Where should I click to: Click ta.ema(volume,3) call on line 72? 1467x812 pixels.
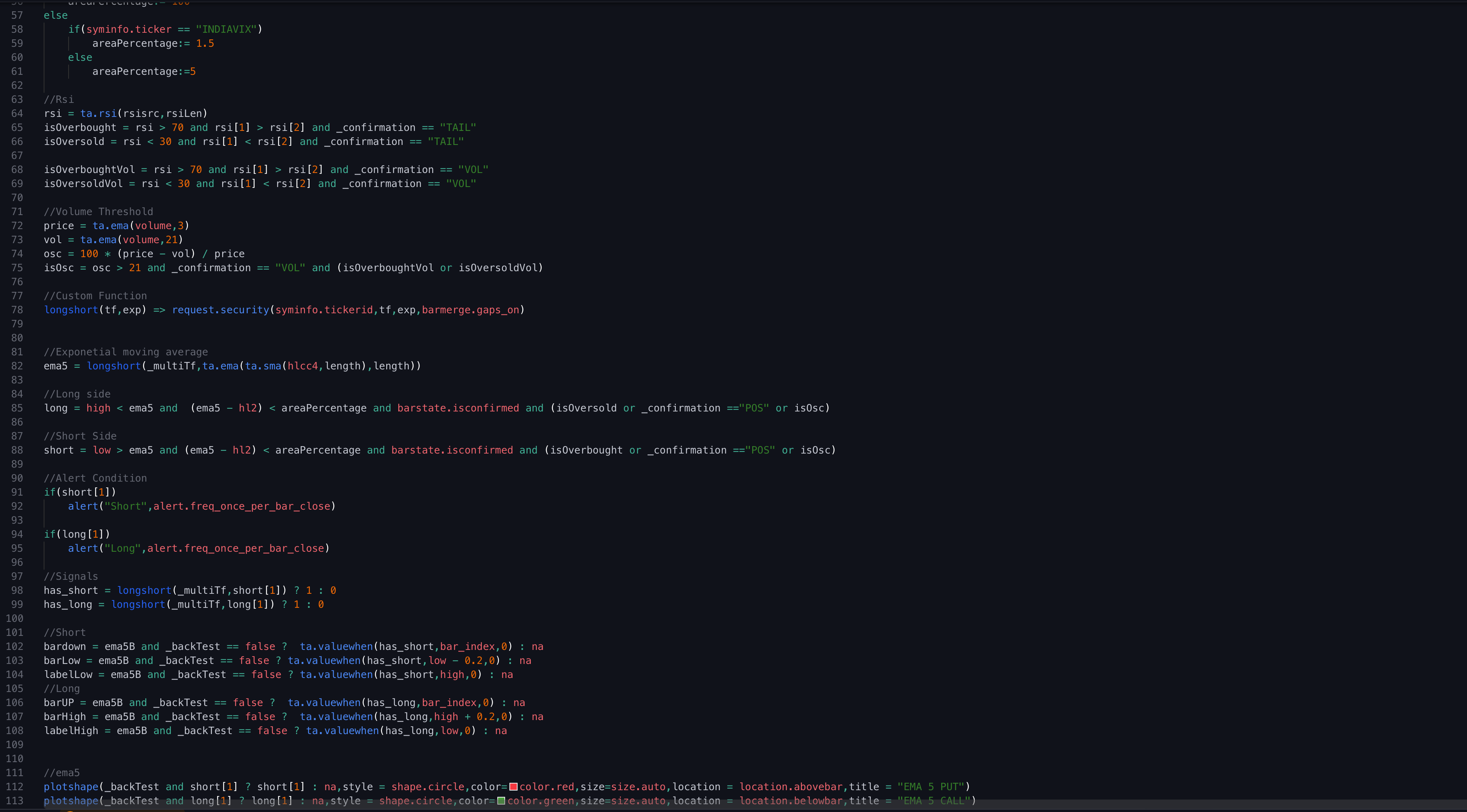(141, 226)
